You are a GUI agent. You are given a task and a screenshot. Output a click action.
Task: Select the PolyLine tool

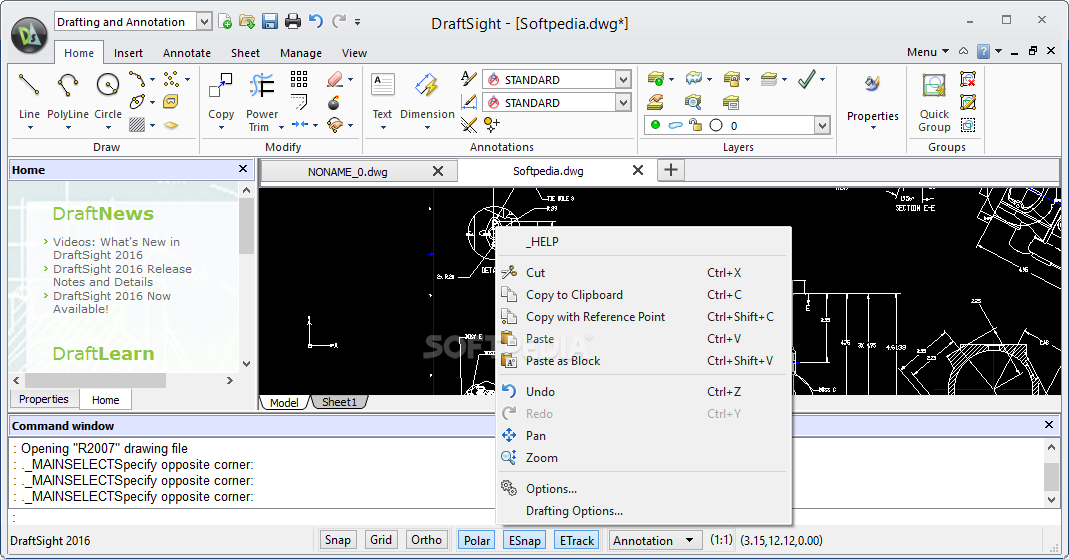click(x=67, y=85)
